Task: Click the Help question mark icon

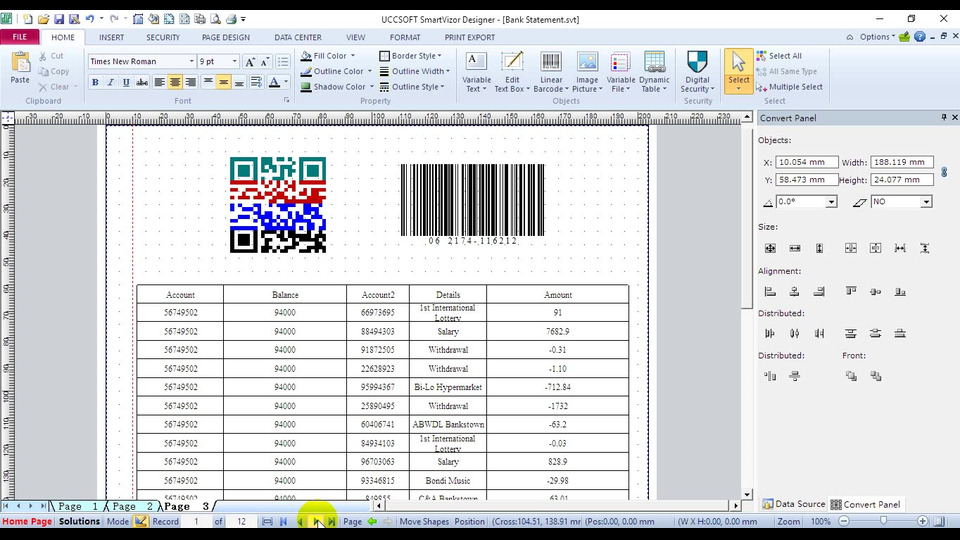Action: 920,37
